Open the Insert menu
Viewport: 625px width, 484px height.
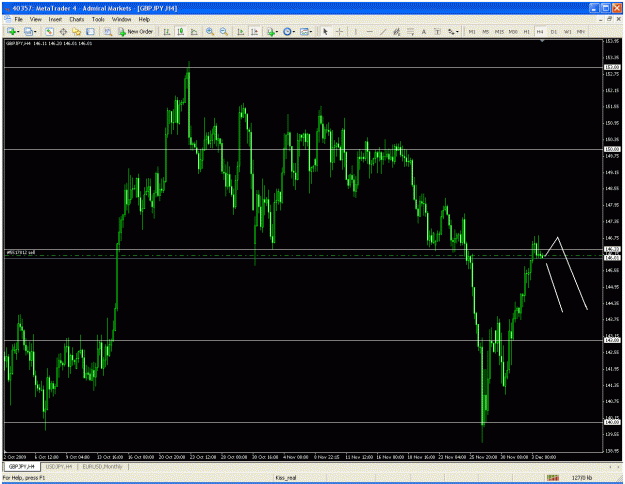click(55, 19)
